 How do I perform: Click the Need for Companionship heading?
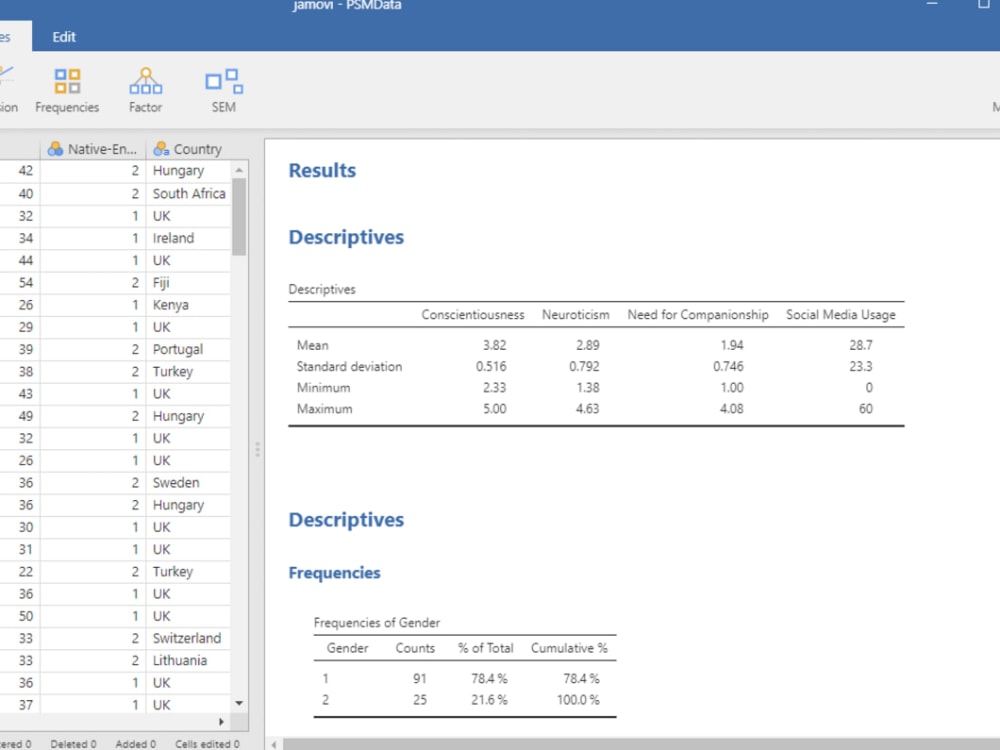[x=698, y=314]
